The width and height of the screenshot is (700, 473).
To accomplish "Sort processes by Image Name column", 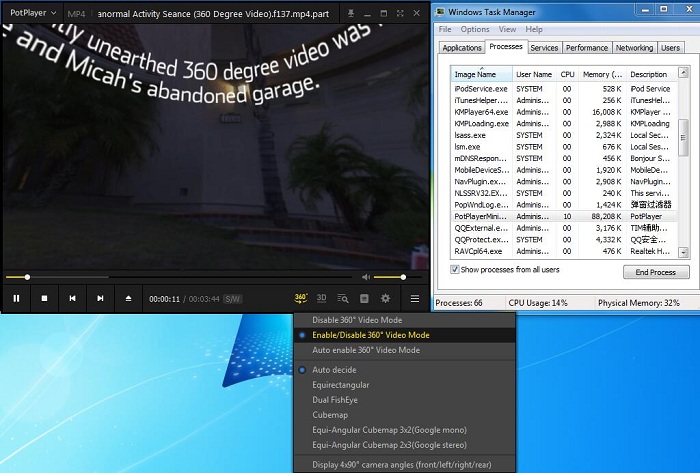I will coord(481,74).
